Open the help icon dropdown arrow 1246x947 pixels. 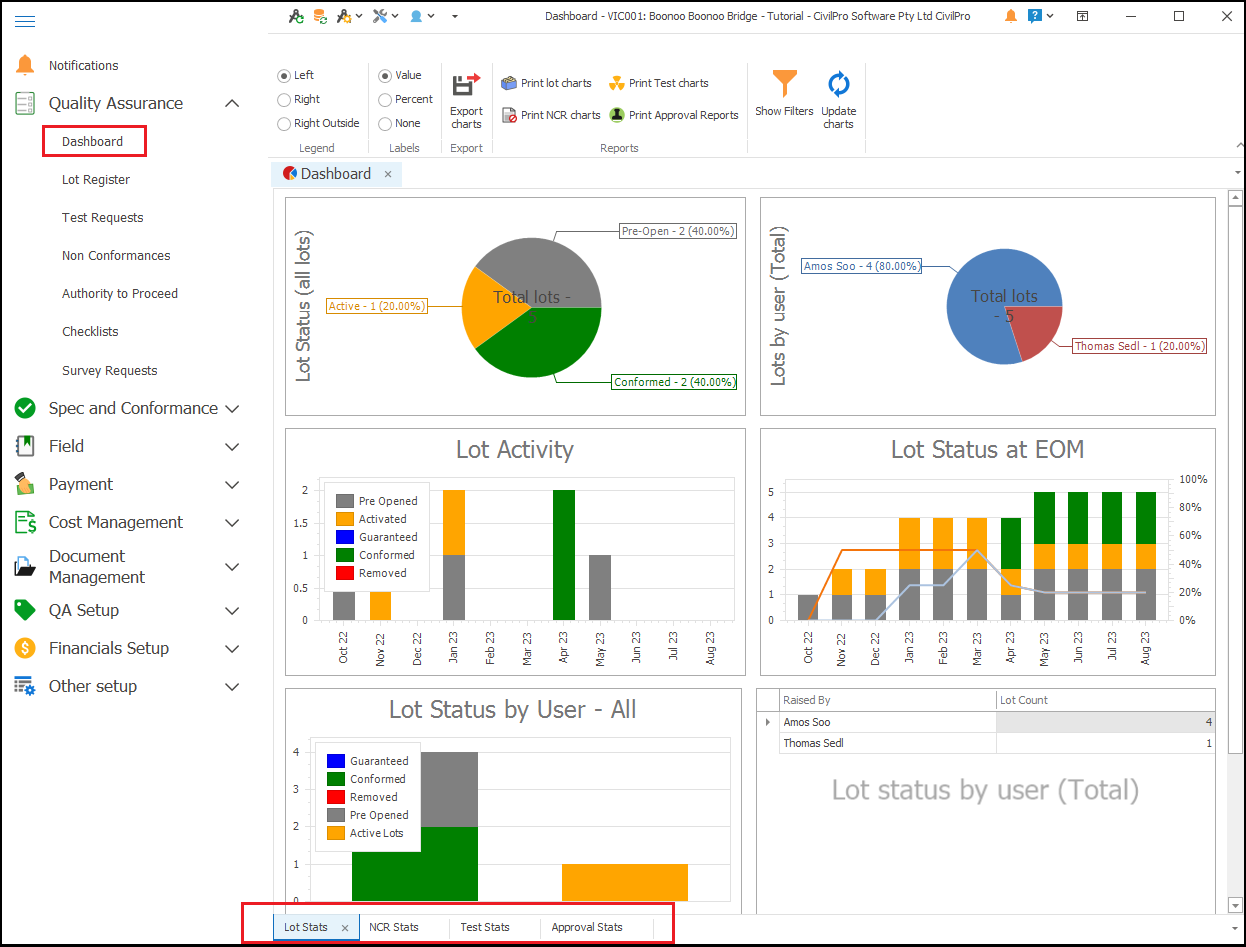[1050, 16]
